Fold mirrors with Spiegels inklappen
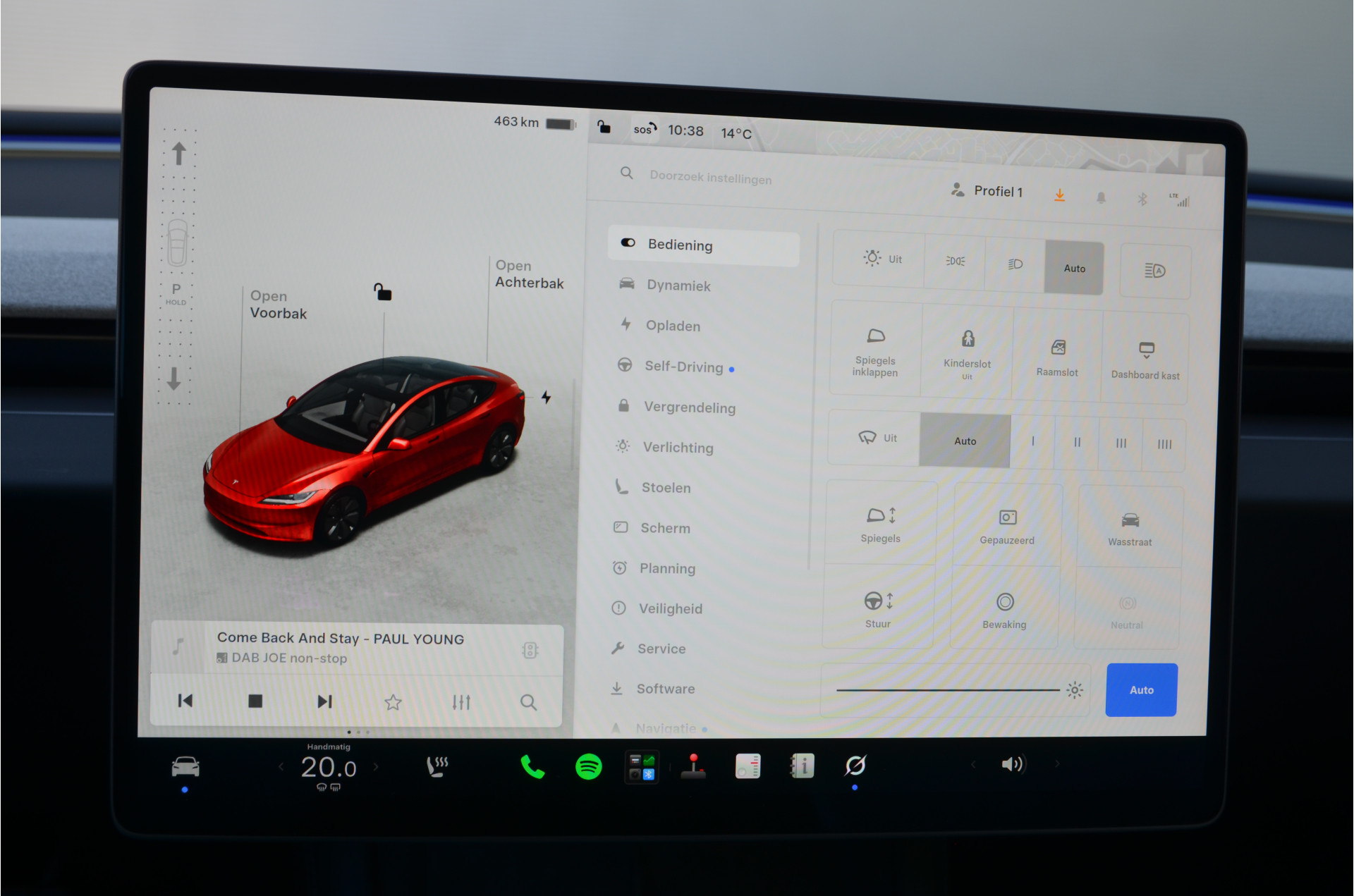The image size is (1354, 896). pyautogui.click(x=875, y=352)
